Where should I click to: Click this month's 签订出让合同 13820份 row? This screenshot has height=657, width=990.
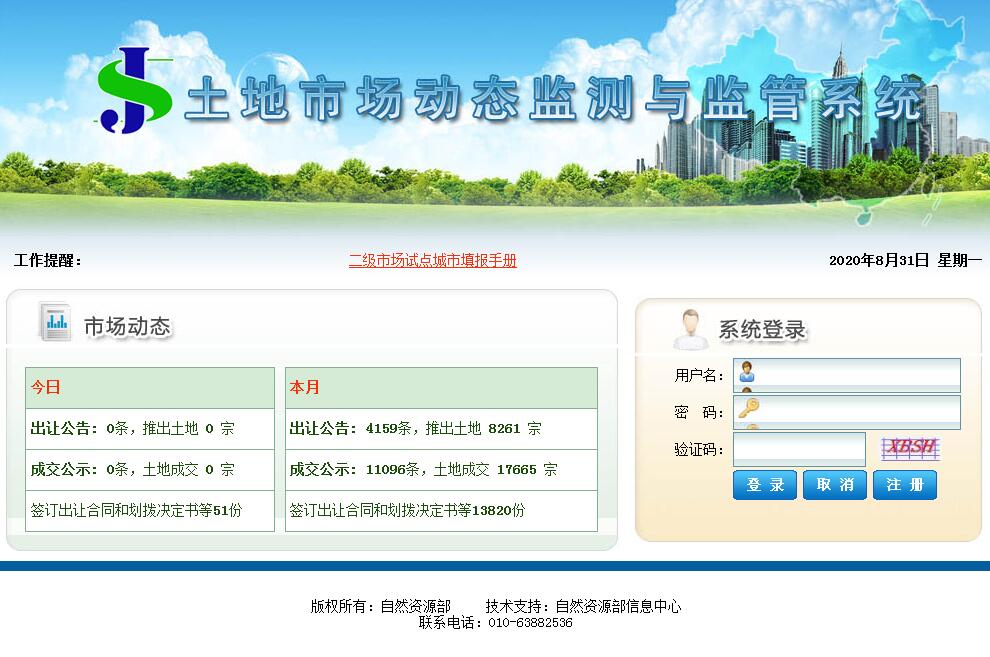pos(440,511)
